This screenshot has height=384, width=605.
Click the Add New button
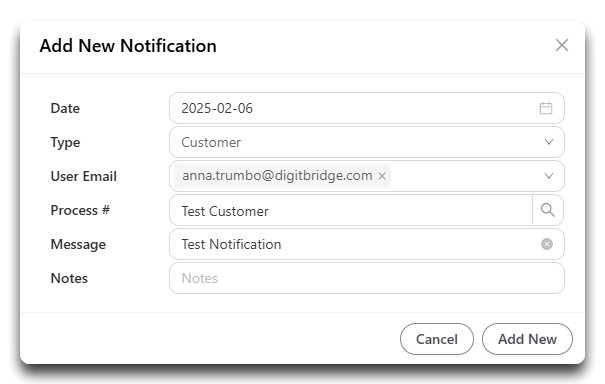527,339
